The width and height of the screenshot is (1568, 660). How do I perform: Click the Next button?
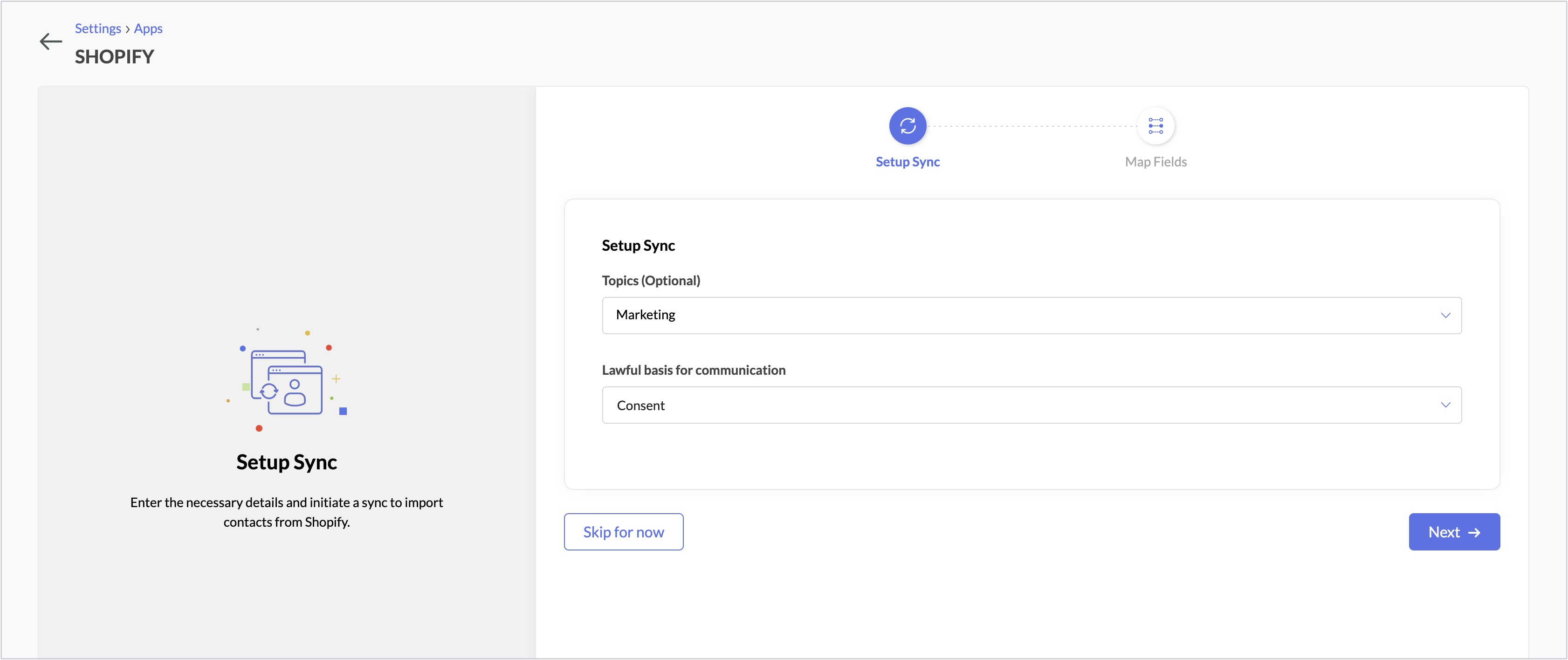(x=1454, y=531)
